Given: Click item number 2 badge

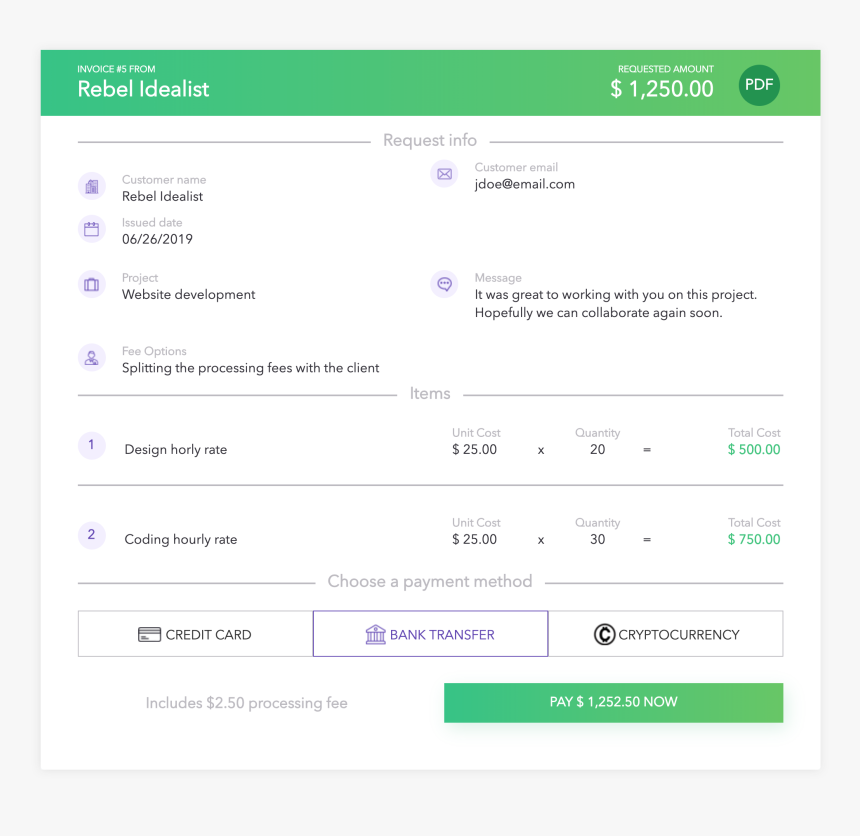Looking at the screenshot, I should (91, 535).
